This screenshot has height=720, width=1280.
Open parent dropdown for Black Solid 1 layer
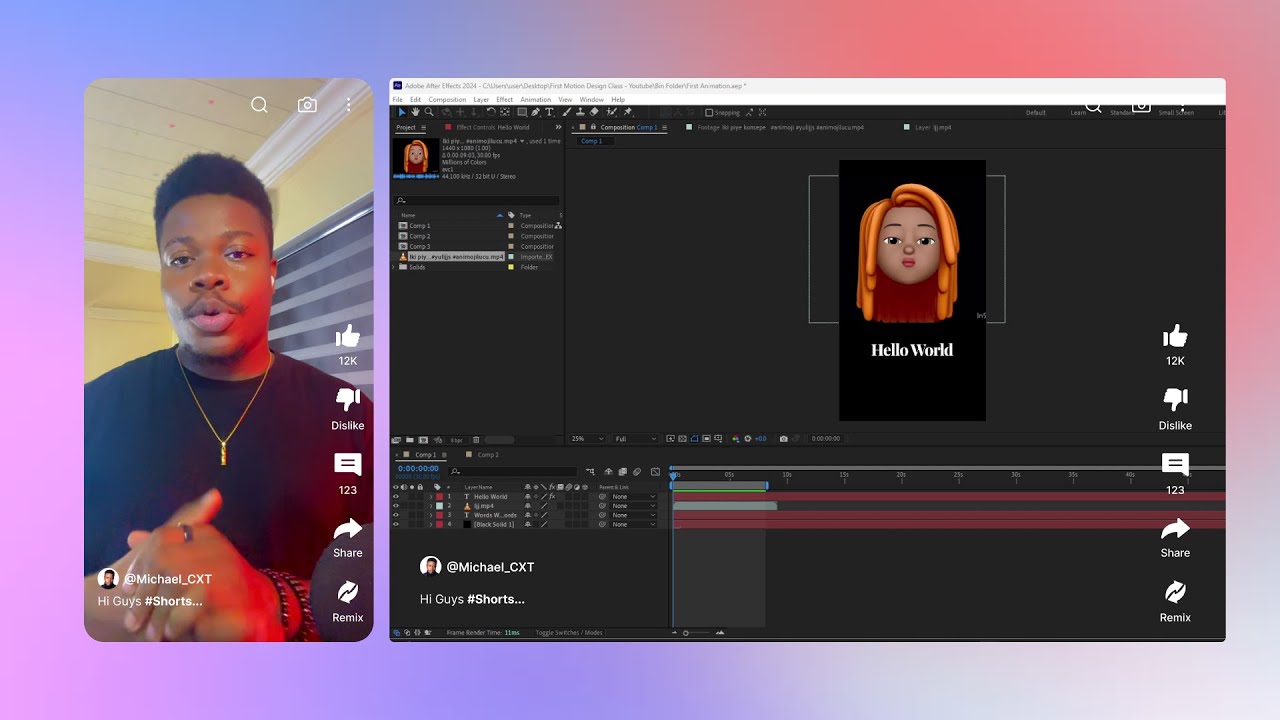point(634,524)
